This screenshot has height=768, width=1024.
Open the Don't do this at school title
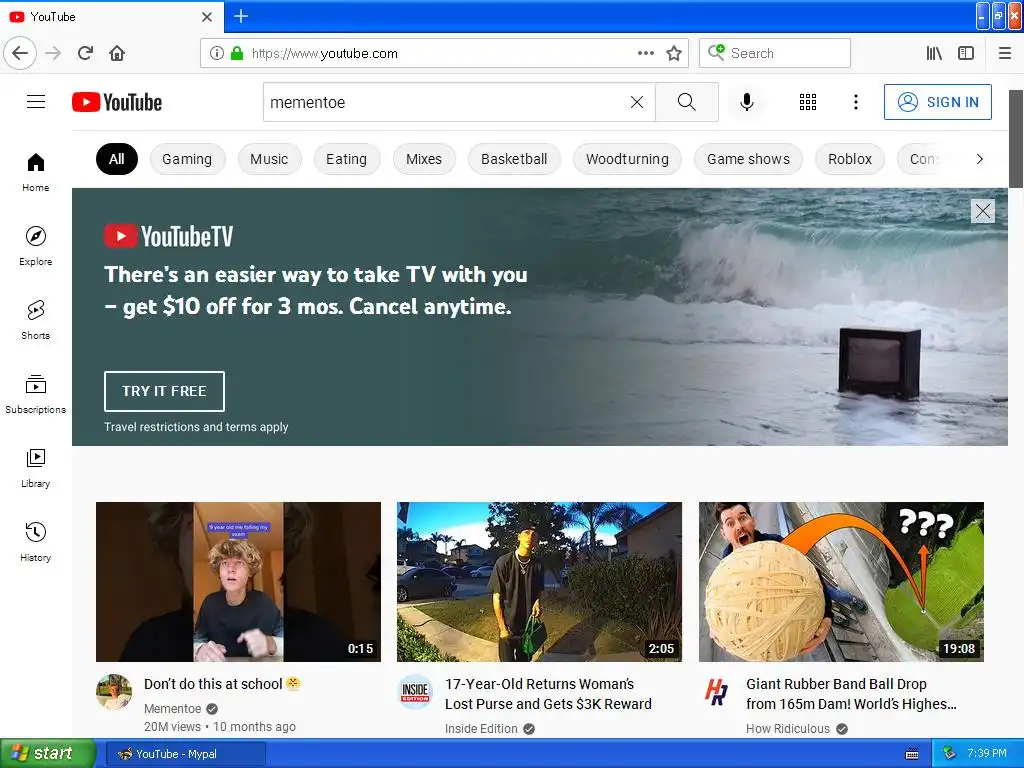(221, 684)
